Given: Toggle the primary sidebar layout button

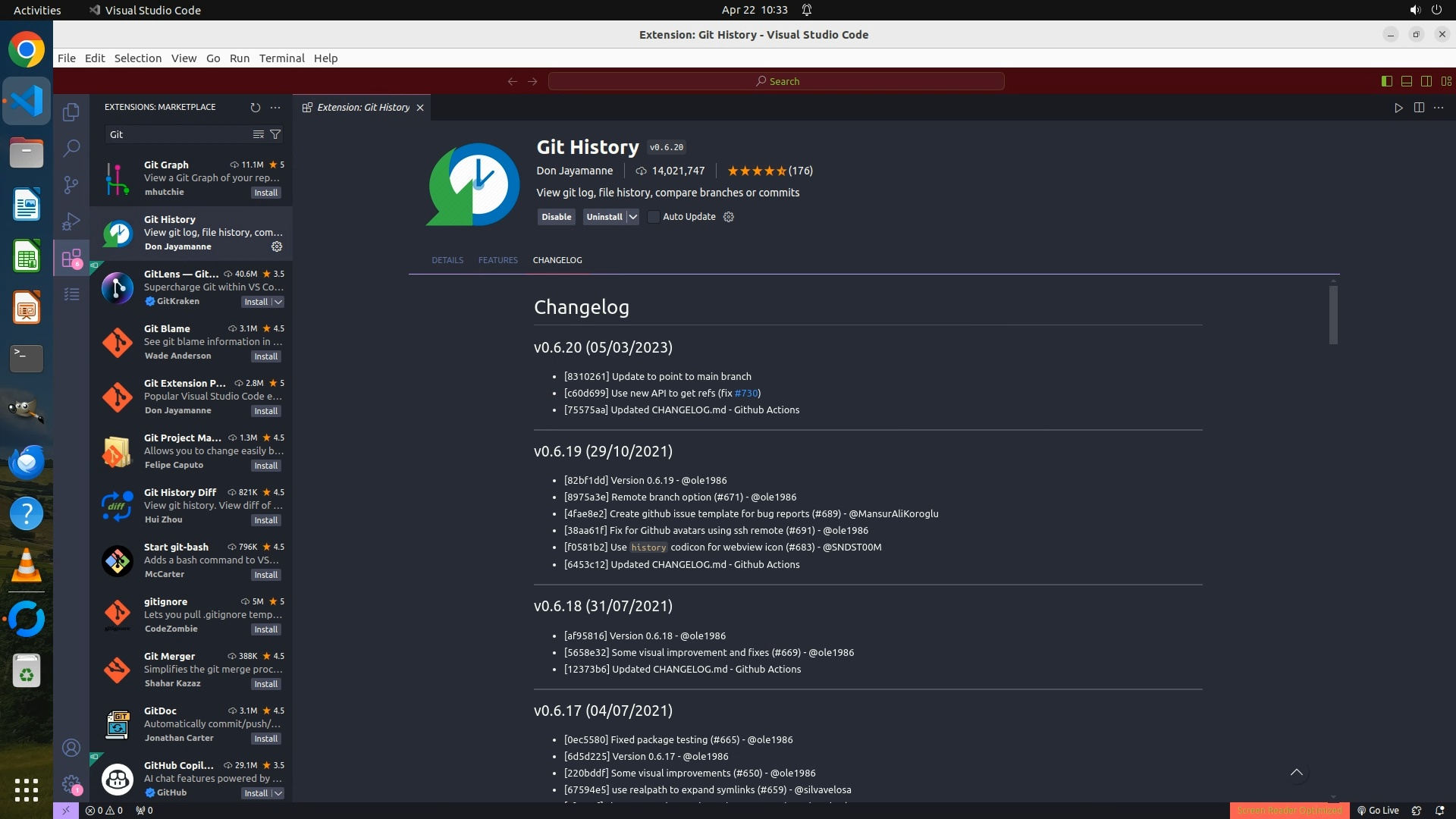Looking at the screenshot, I should 1387,81.
